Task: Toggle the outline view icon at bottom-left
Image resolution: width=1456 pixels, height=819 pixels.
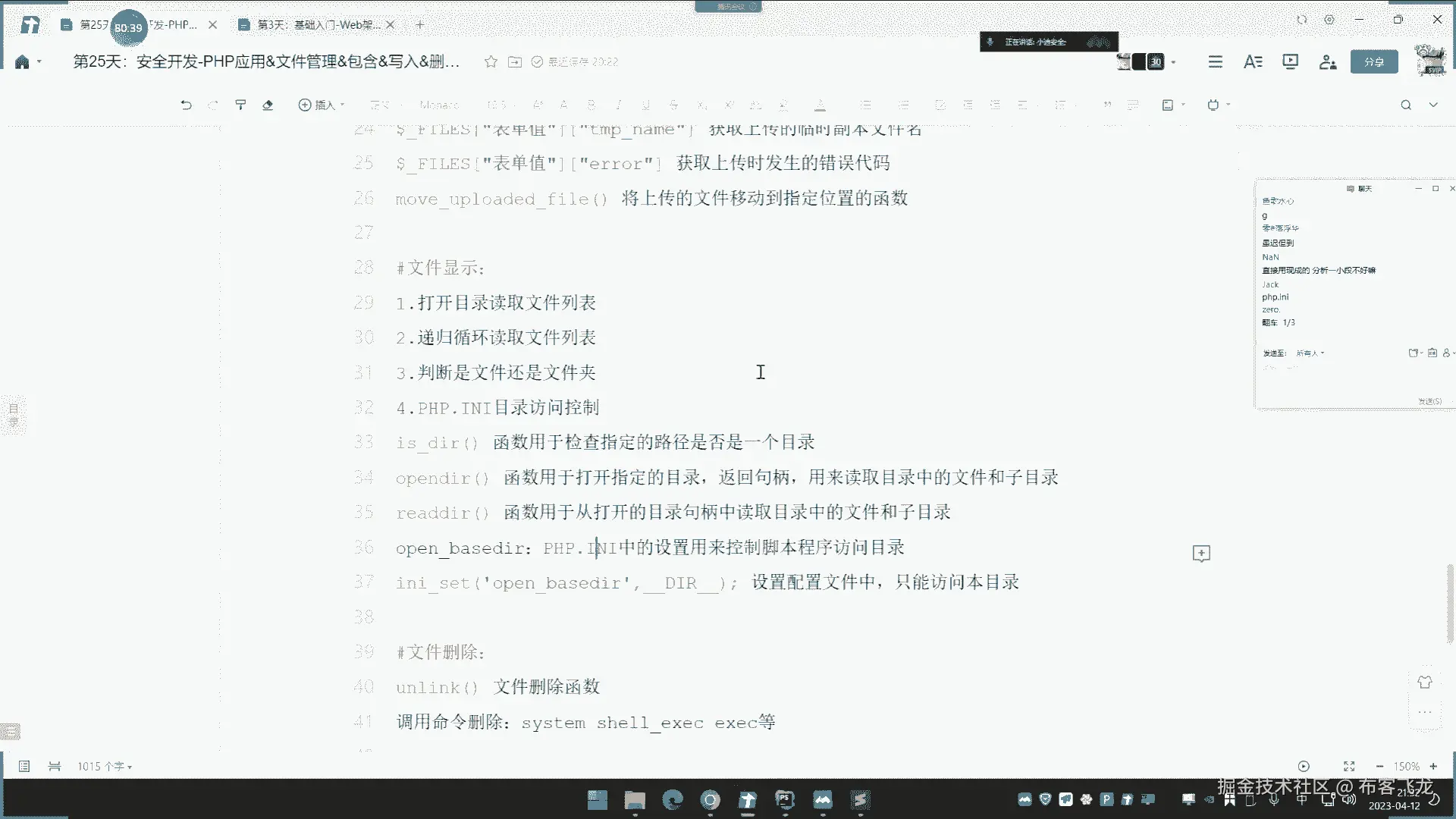Action: [24, 767]
